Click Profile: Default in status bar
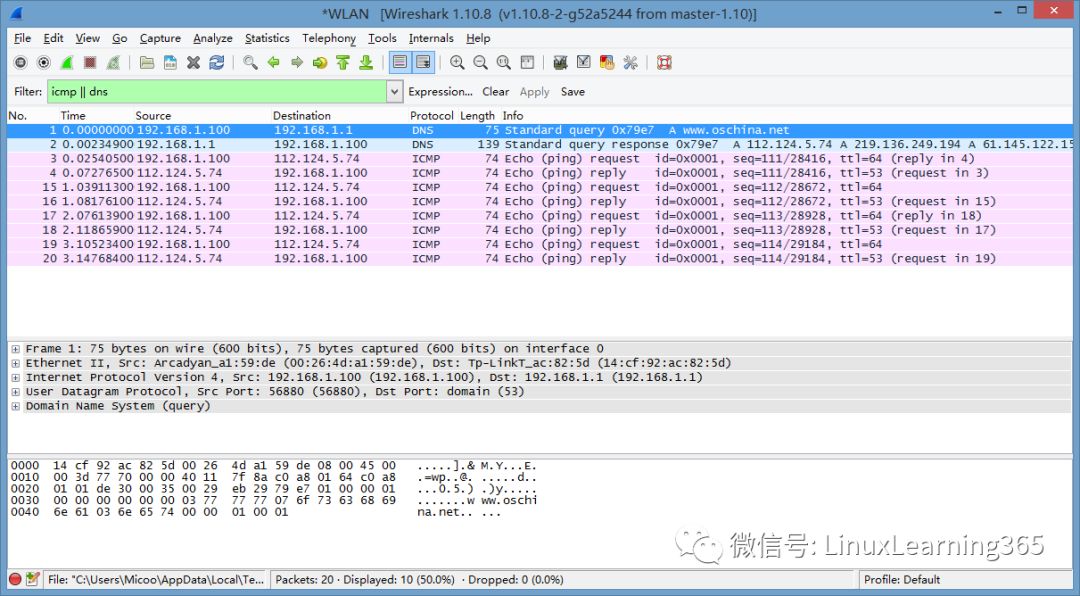Screen dimensions: 1080x596 (x=902, y=579)
